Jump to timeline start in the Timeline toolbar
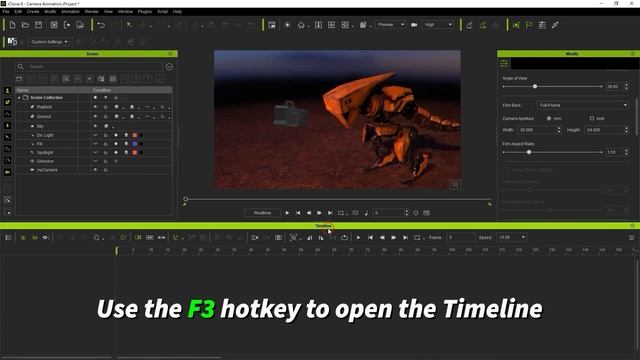 click(370, 238)
